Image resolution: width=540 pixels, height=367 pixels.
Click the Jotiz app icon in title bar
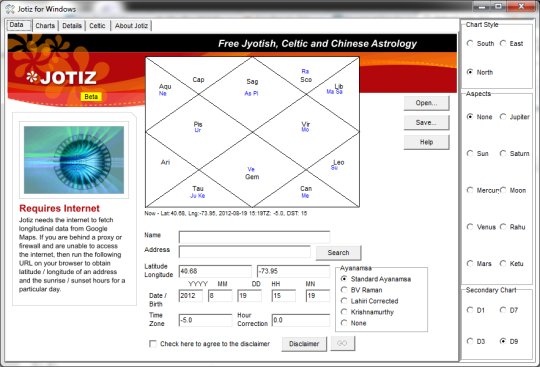(x=10, y=9)
